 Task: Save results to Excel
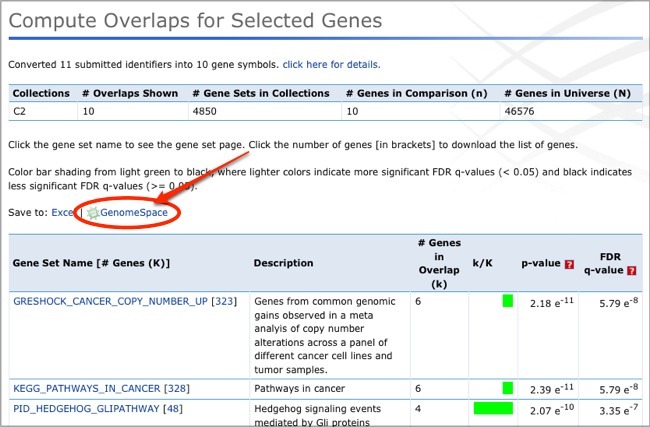tap(63, 213)
